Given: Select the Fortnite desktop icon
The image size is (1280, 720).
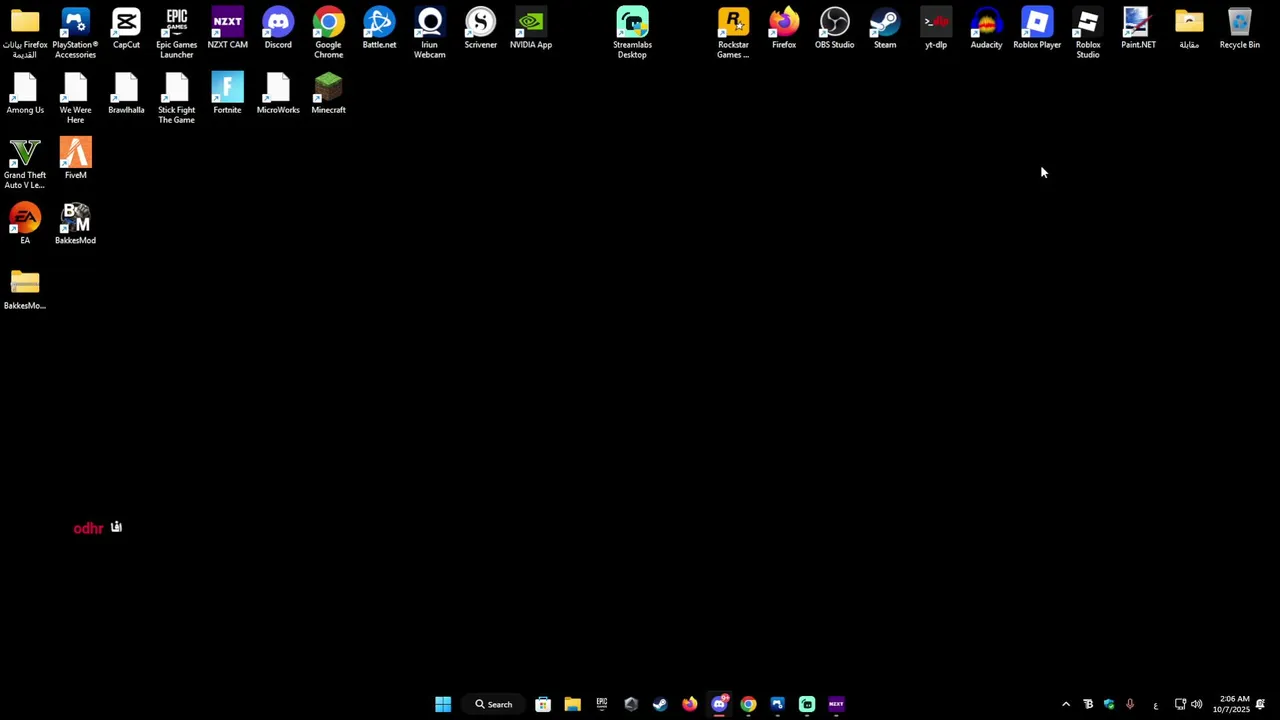Looking at the screenshot, I should (227, 94).
